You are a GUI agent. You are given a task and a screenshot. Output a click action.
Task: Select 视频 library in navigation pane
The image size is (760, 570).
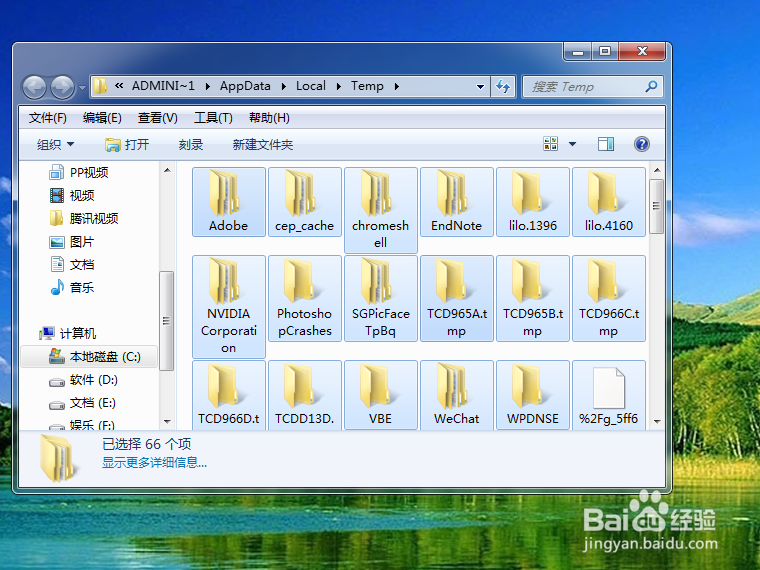point(72,195)
